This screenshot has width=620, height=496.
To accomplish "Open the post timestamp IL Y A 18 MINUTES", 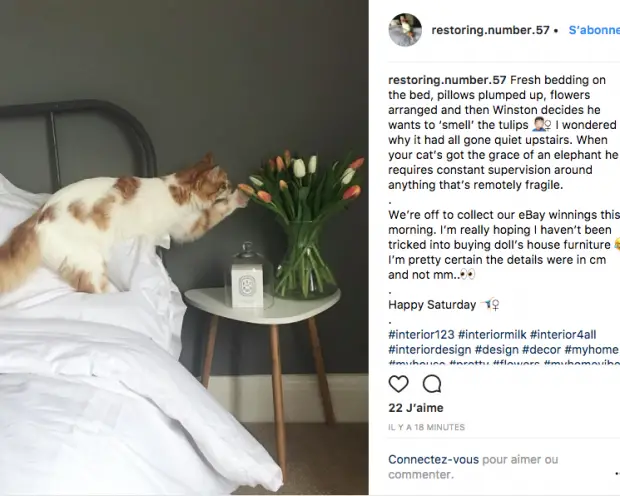I will pos(427,427).
